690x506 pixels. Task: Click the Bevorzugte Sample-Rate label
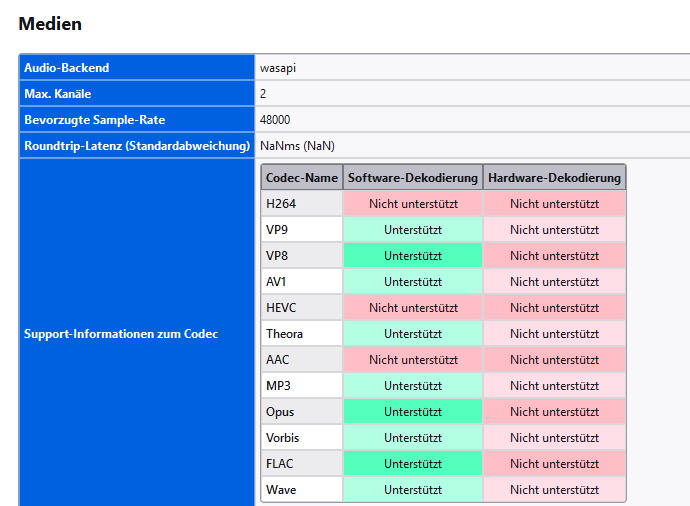[95, 120]
